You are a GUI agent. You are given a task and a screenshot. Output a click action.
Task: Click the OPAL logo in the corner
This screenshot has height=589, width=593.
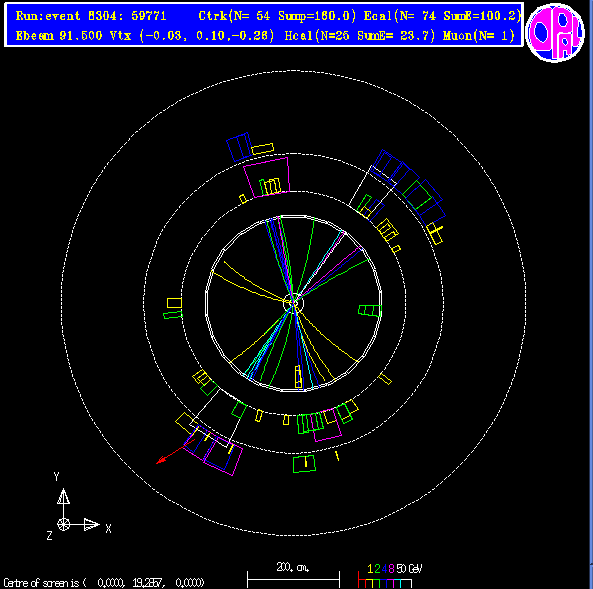point(555,32)
